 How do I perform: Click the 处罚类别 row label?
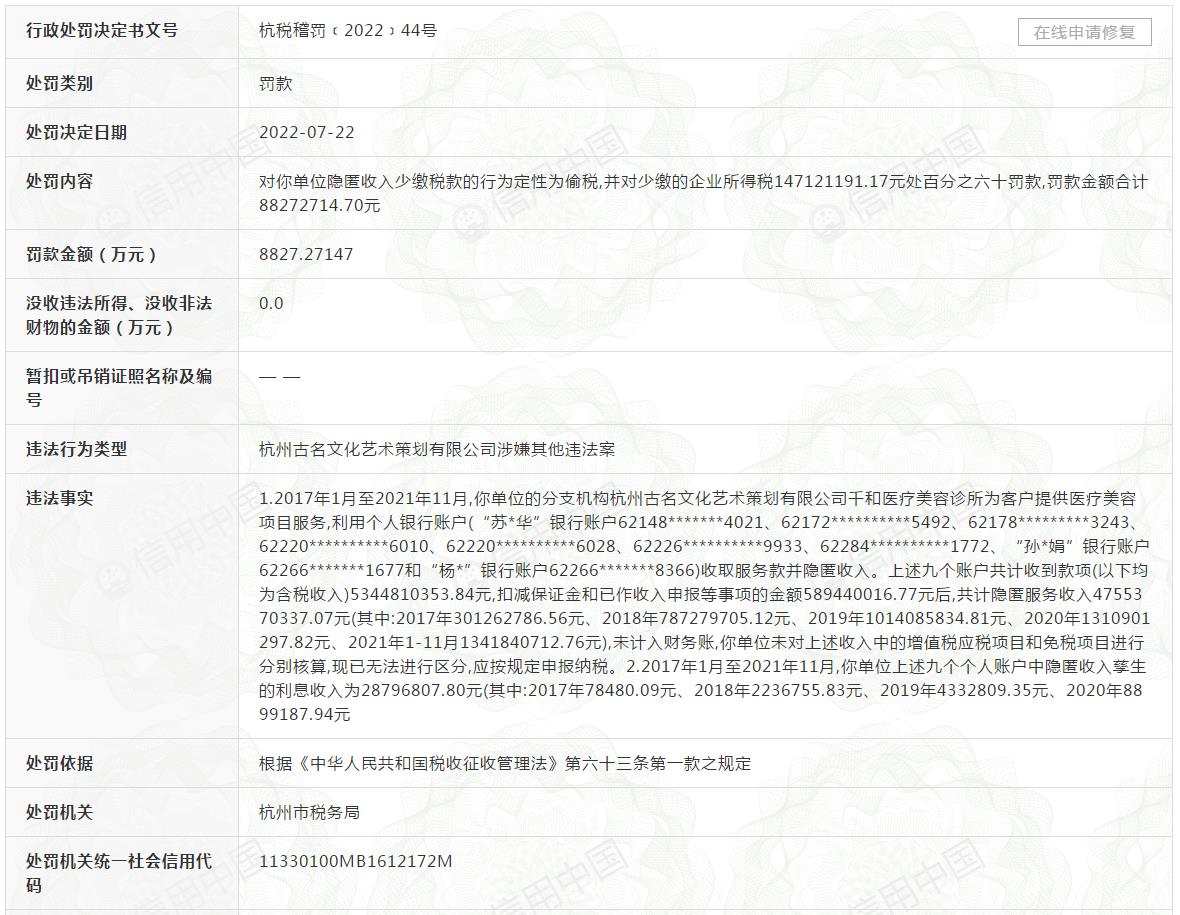[59, 84]
